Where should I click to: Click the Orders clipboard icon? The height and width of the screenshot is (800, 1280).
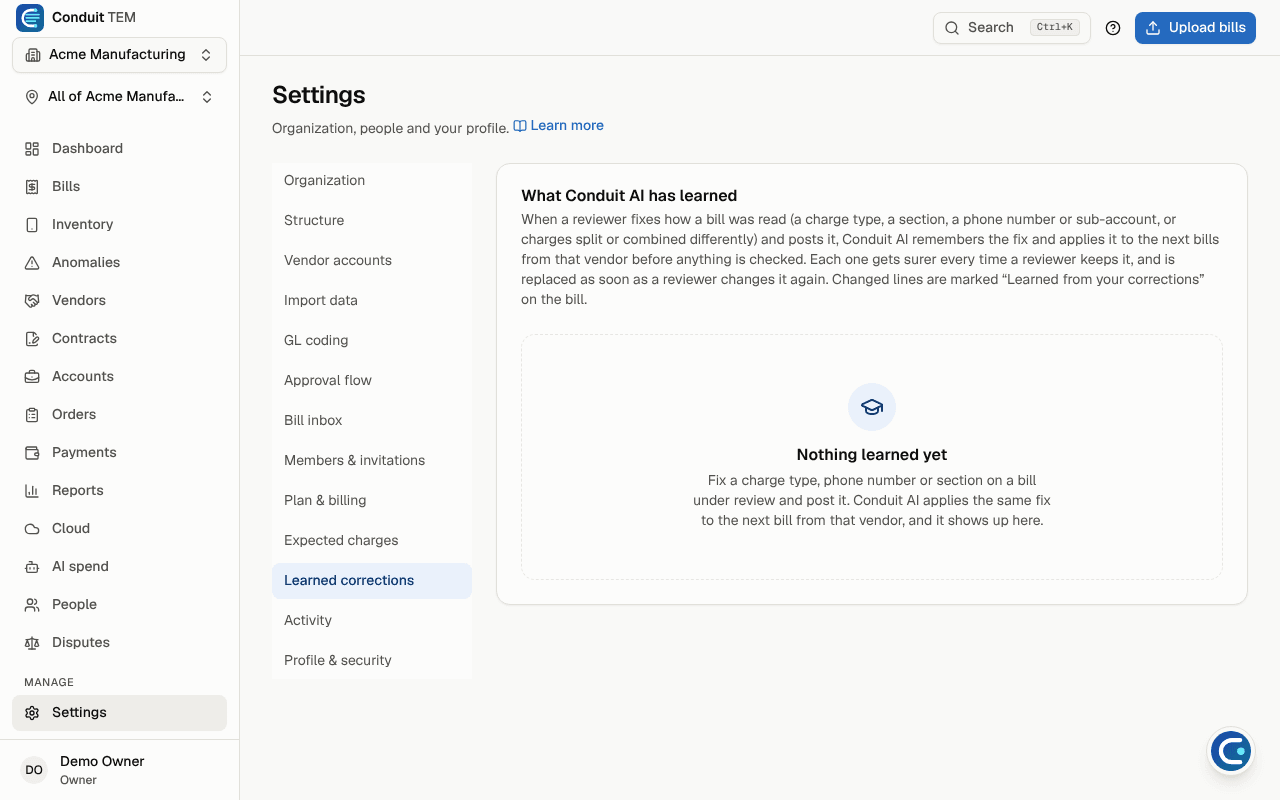32,414
